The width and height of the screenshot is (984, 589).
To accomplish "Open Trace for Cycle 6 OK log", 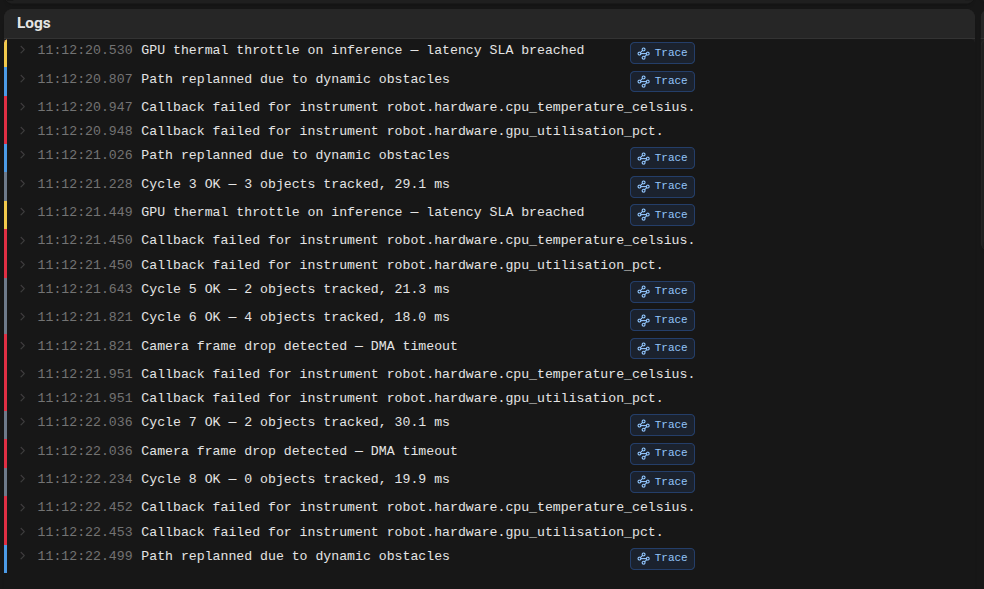I will 662,320.
